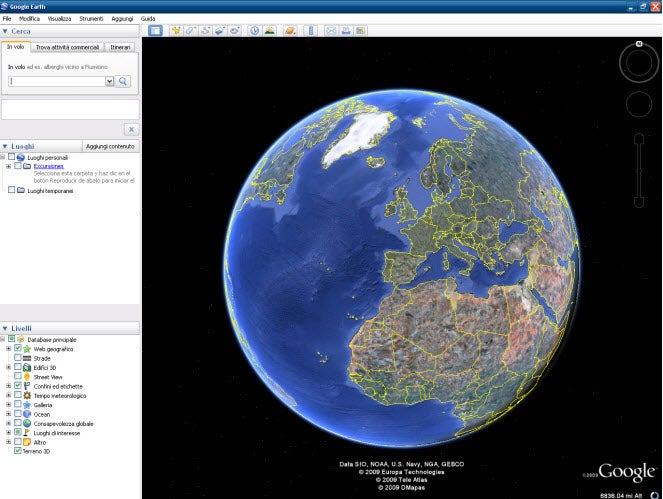The width and height of the screenshot is (663, 499).
Task: Show historical imagery clock icon
Action: point(255,30)
